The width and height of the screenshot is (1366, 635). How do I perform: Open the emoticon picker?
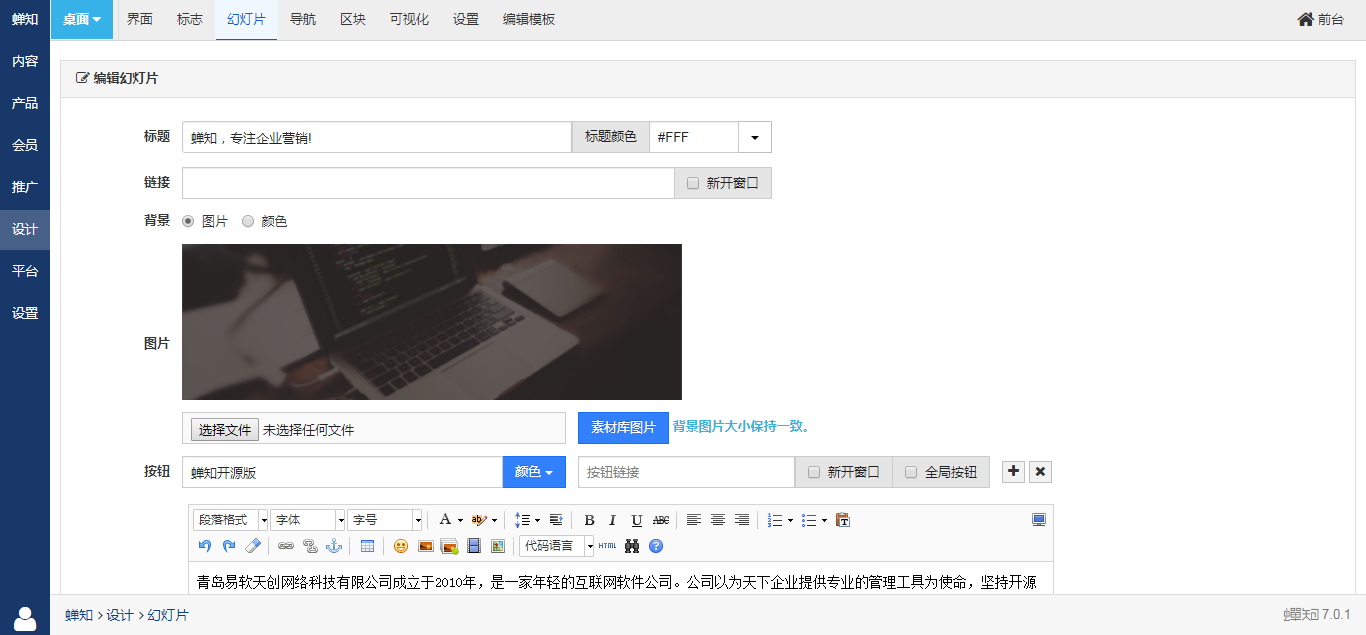pos(401,546)
